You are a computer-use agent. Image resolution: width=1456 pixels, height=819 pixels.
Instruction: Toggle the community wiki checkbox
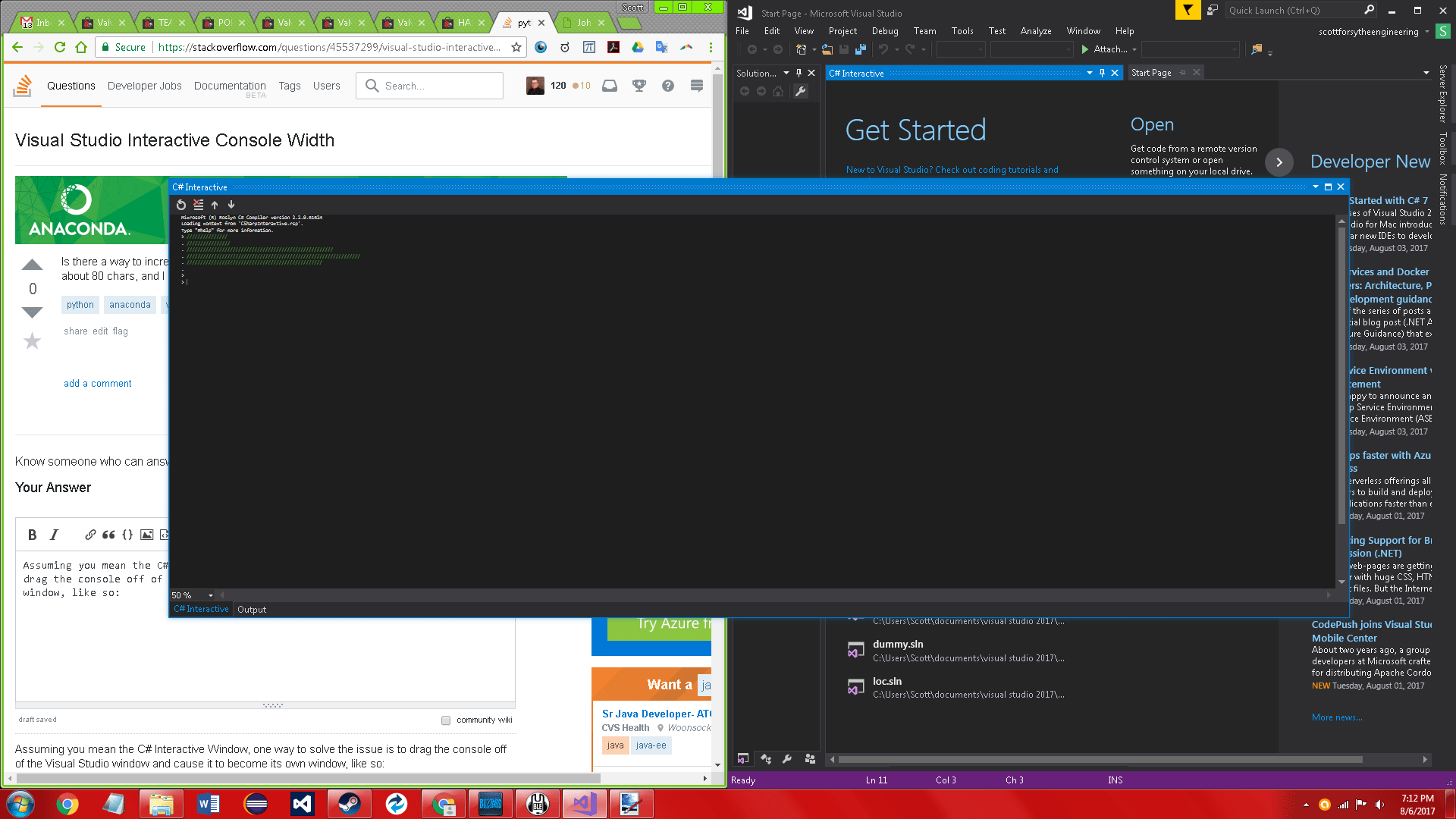click(446, 720)
